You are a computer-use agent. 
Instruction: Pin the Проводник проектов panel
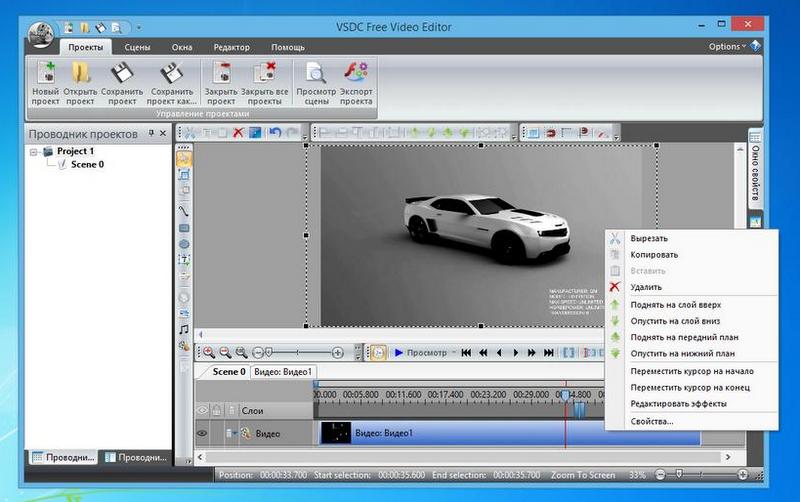pyautogui.click(x=151, y=133)
